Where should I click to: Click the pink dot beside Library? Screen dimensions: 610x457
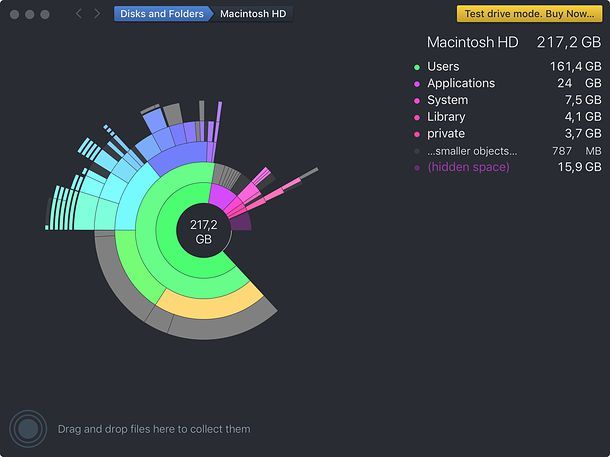tap(417, 117)
